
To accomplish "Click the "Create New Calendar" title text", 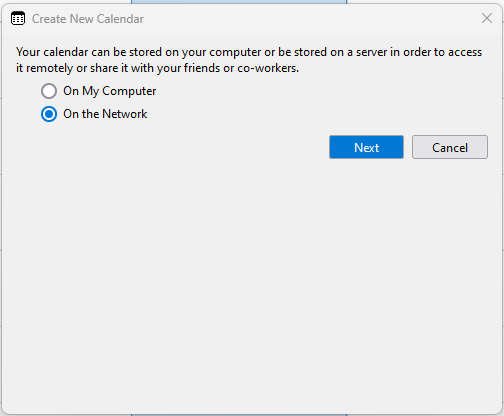I will [x=88, y=19].
